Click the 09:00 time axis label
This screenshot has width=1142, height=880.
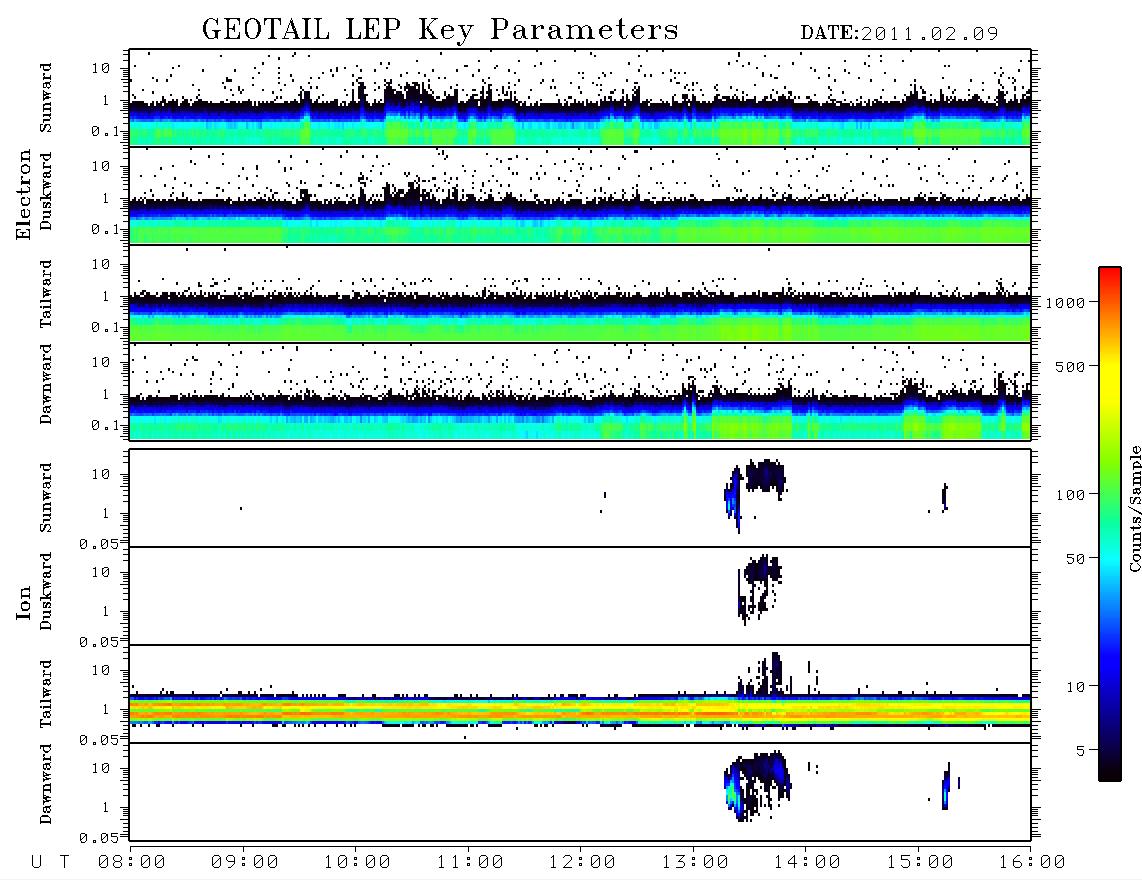point(245,863)
